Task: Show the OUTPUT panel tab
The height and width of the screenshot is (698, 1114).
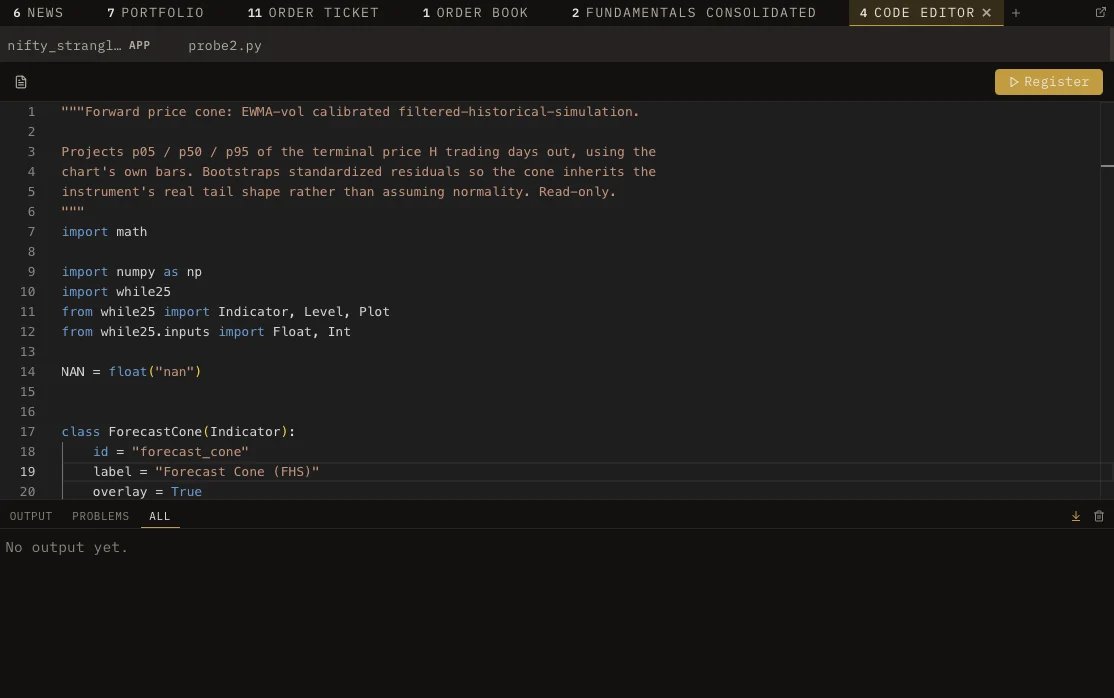Action: (x=31, y=516)
